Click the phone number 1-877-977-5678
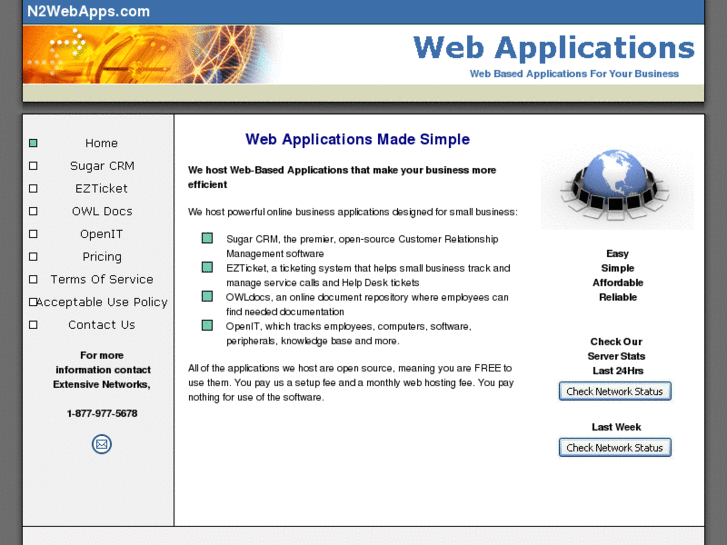The width and height of the screenshot is (727, 545). point(102,413)
